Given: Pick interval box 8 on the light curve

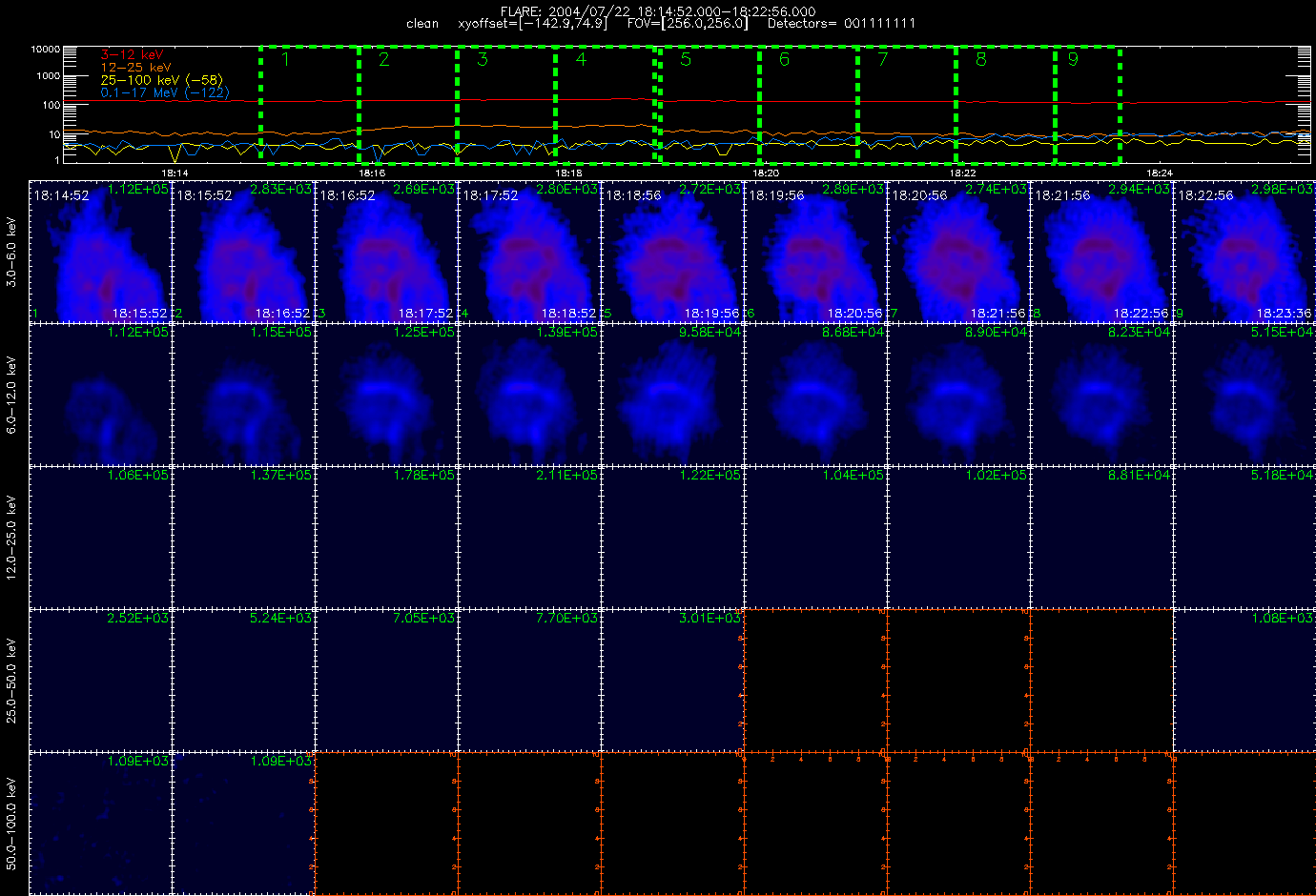Looking at the screenshot, I should pyautogui.click(x=1006, y=104).
